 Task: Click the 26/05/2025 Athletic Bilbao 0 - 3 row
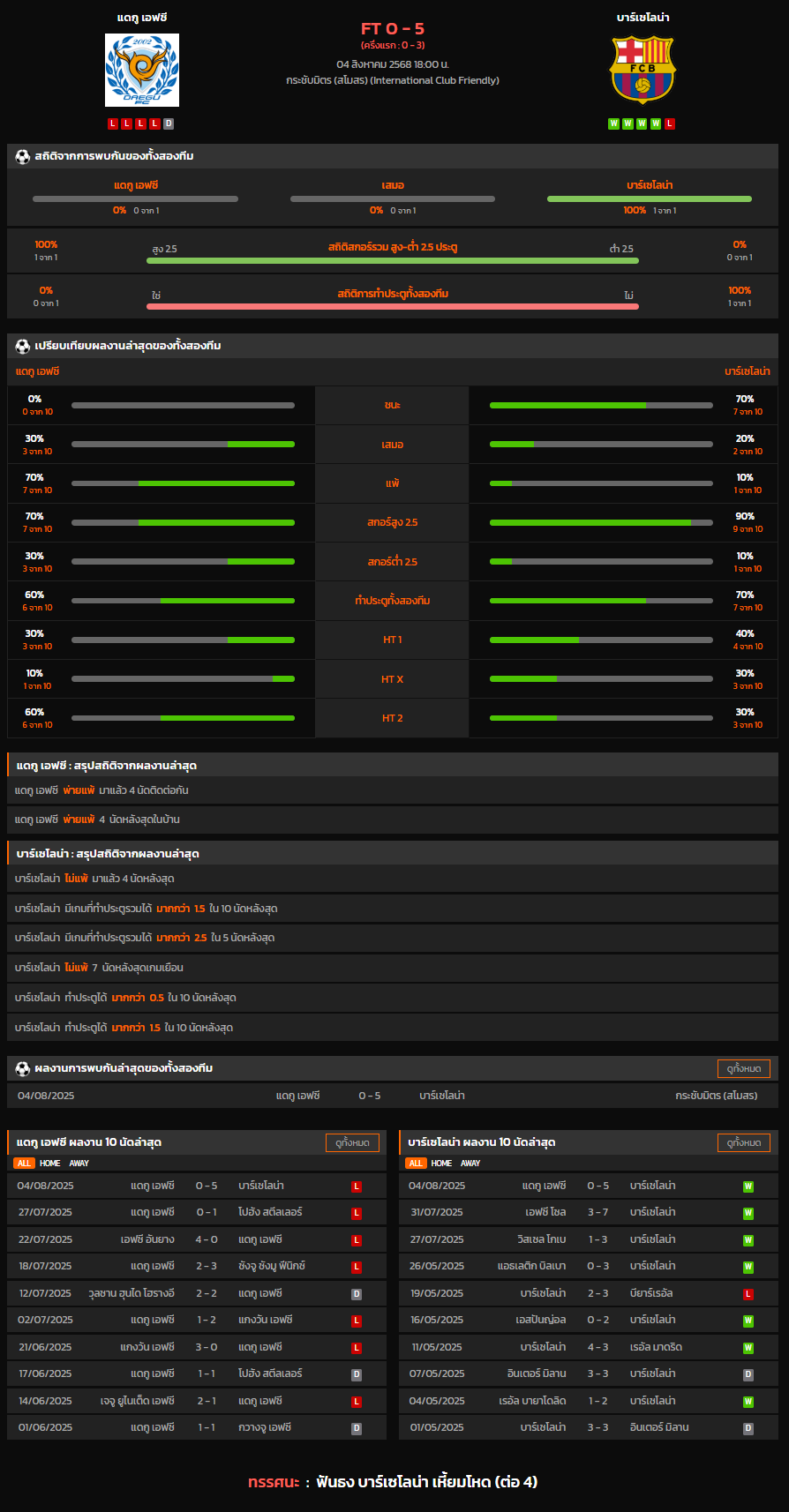click(x=589, y=1266)
